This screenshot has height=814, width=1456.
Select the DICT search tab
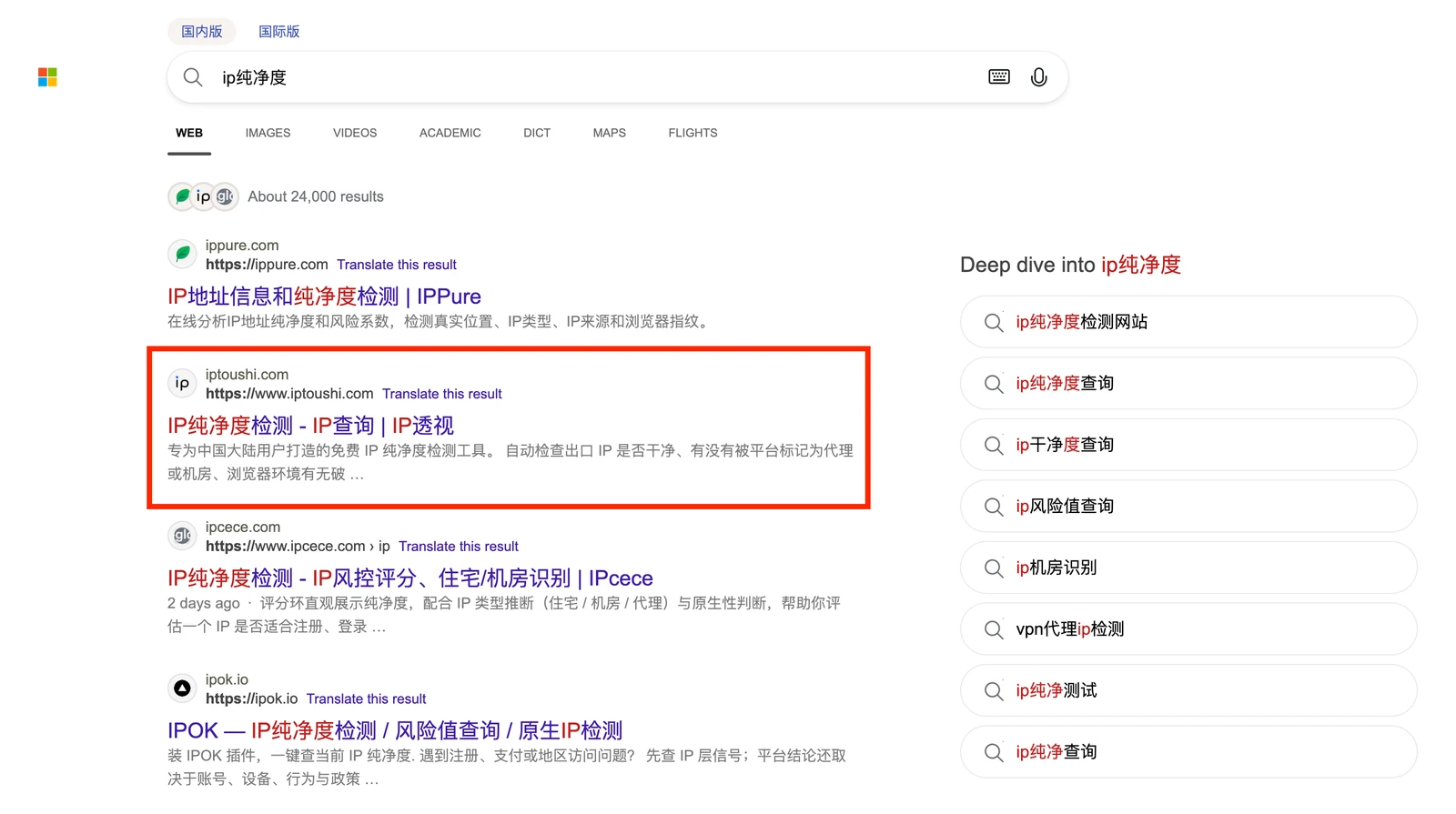pos(537,133)
